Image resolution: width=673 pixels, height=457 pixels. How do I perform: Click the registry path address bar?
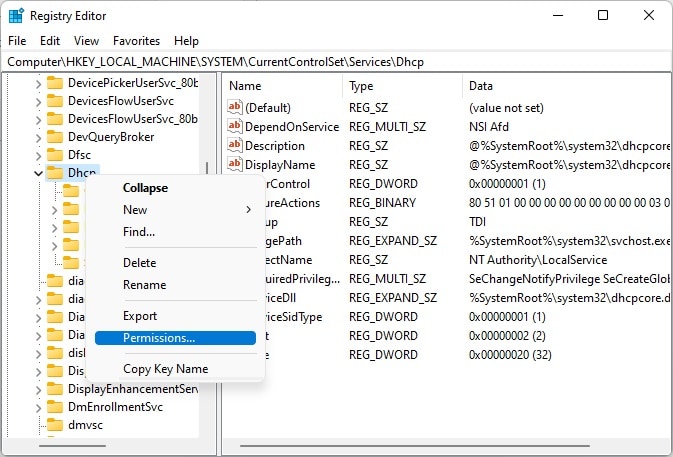(336, 62)
